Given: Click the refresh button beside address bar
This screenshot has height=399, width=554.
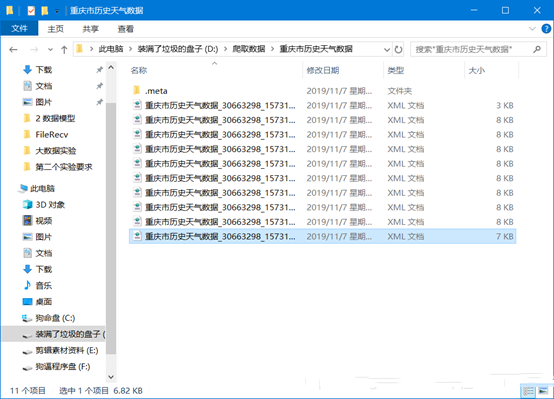Looking at the screenshot, I should point(398,49).
